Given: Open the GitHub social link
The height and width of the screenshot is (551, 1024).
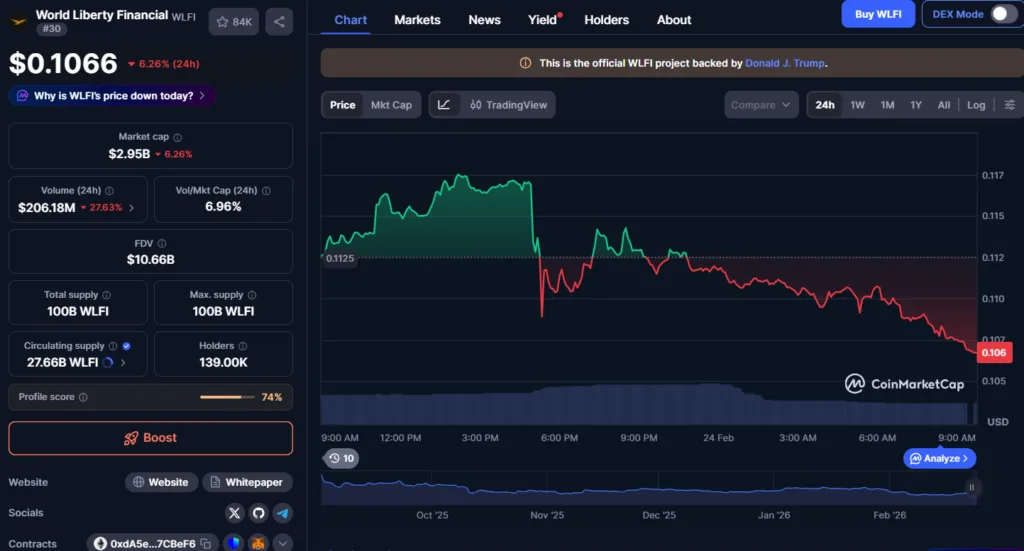Looking at the screenshot, I should click(259, 513).
